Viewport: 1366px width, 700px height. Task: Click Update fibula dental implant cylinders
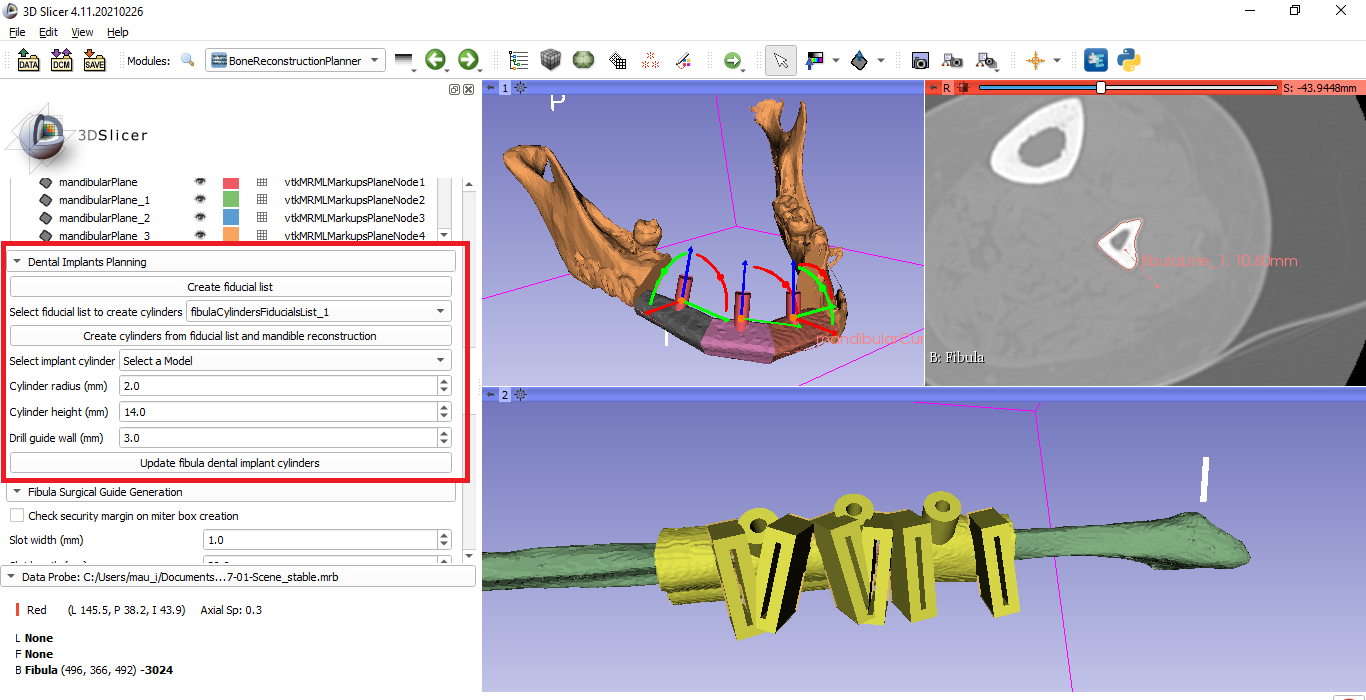(x=230, y=462)
